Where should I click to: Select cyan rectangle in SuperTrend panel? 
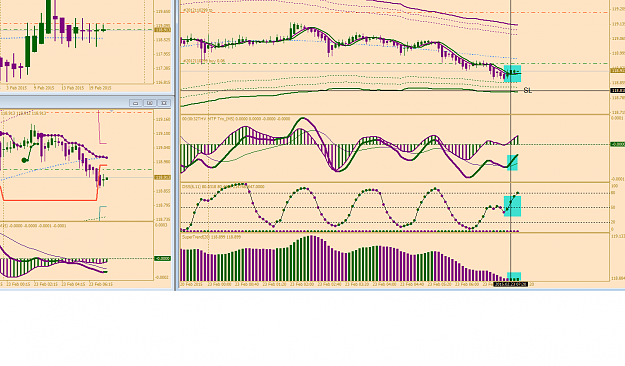click(514, 277)
